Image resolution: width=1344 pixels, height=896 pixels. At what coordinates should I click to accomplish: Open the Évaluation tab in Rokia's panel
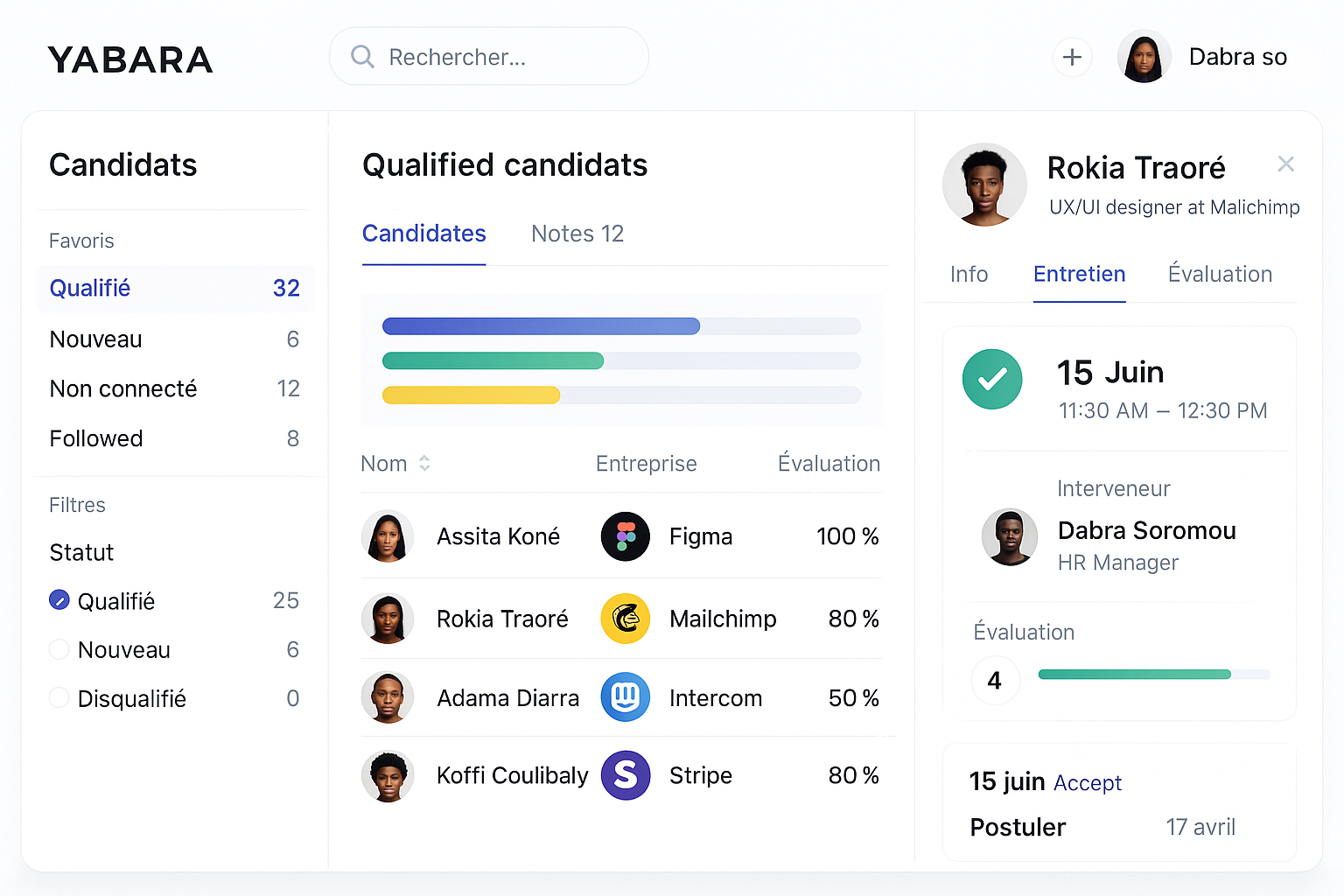pos(1220,274)
